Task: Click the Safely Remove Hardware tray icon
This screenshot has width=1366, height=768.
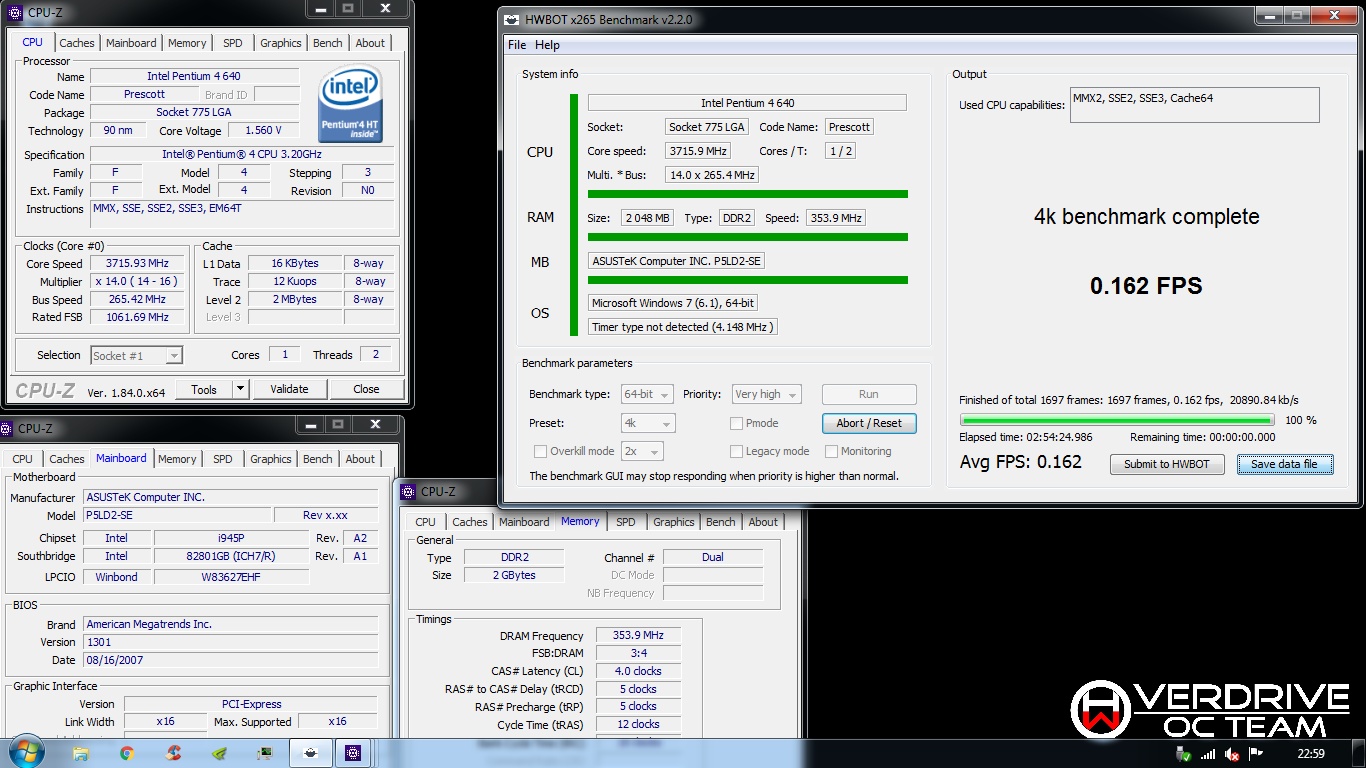Action: pyautogui.click(x=1184, y=754)
